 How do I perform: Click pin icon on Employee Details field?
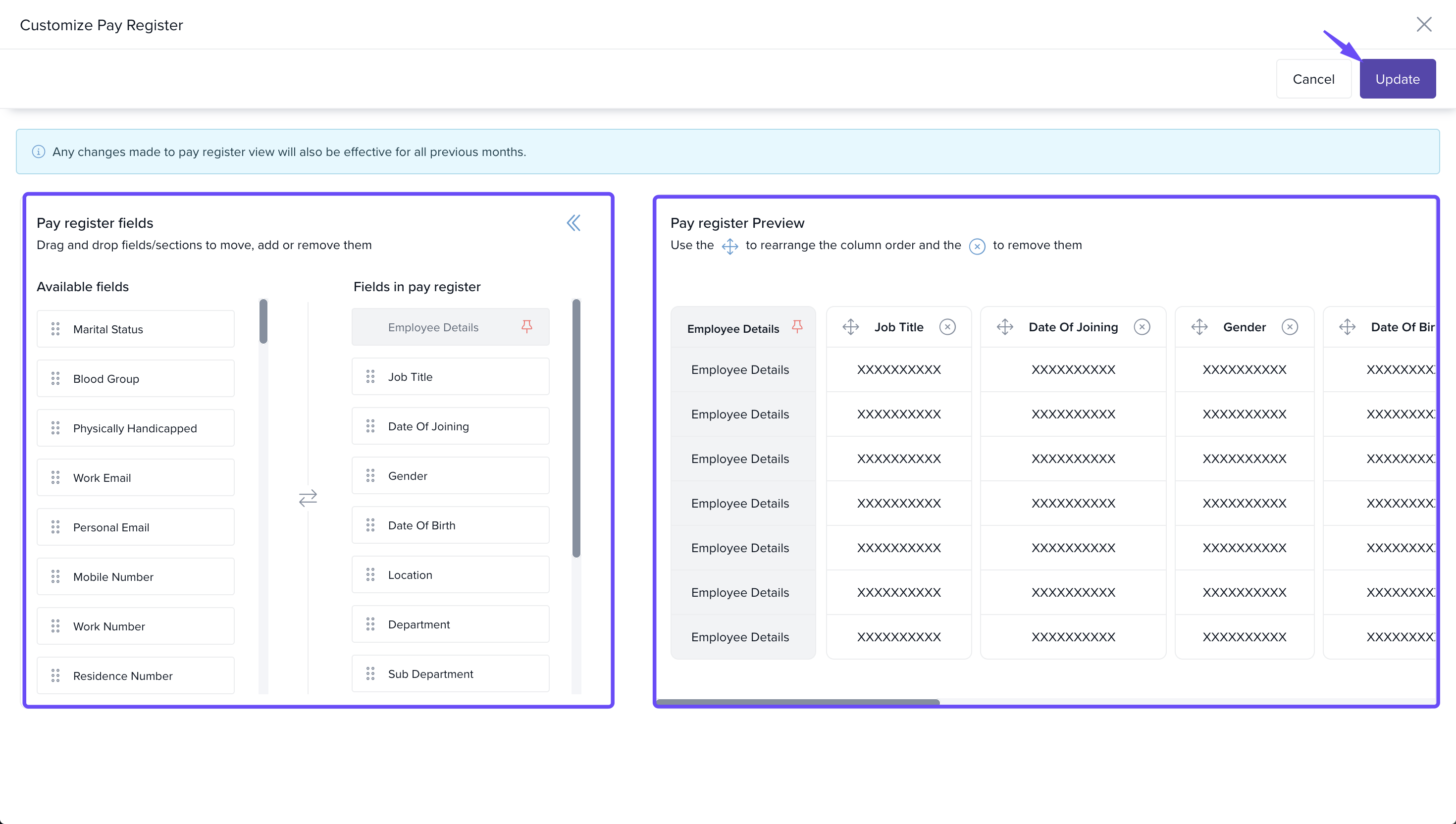pyautogui.click(x=526, y=326)
